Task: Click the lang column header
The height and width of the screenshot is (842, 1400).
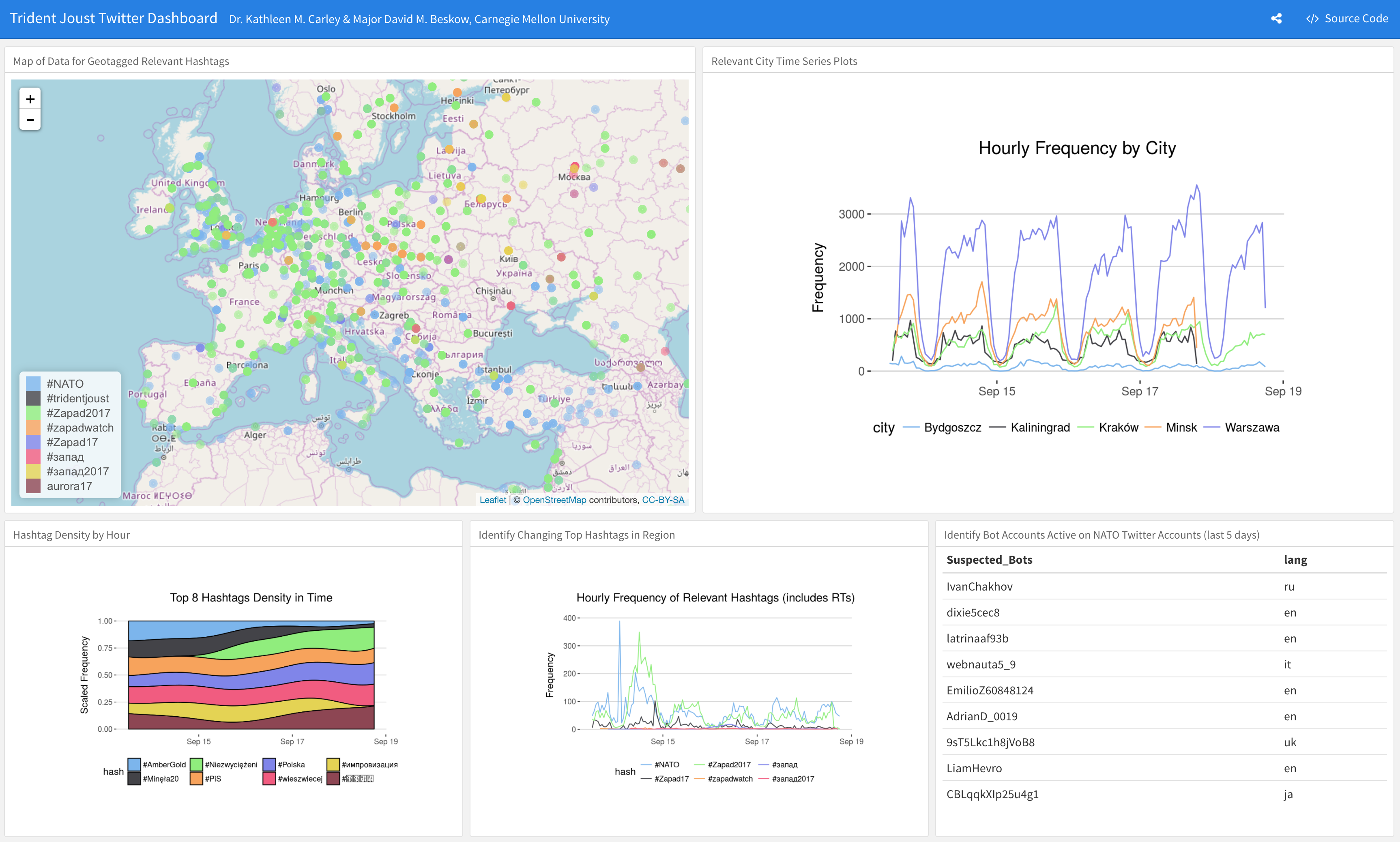Action: click(x=1296, y=560)
